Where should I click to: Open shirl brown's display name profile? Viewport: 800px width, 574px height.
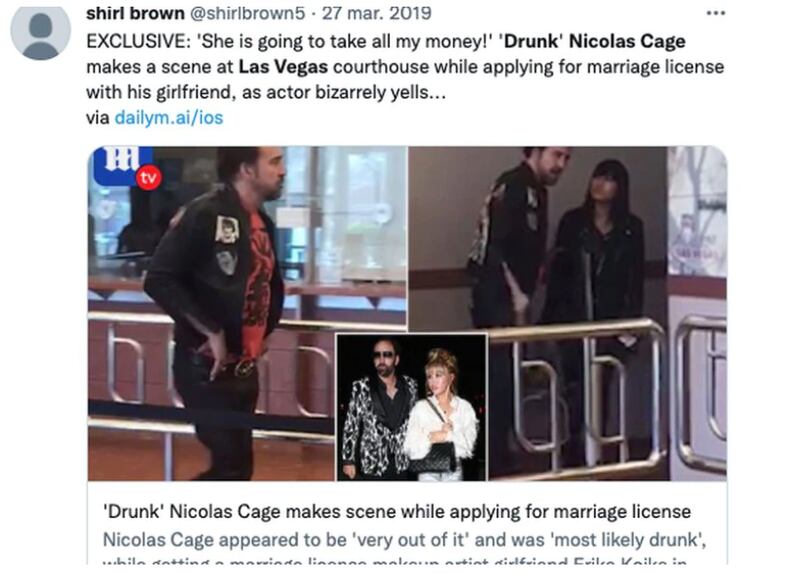point(135,13)
